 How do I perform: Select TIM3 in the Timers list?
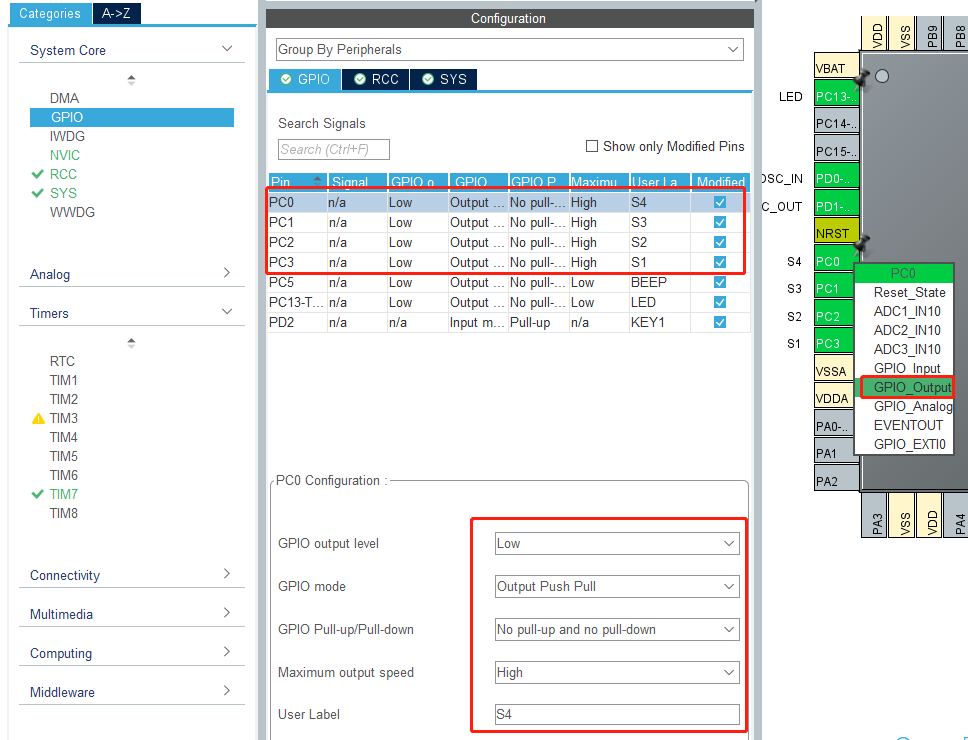64,418
